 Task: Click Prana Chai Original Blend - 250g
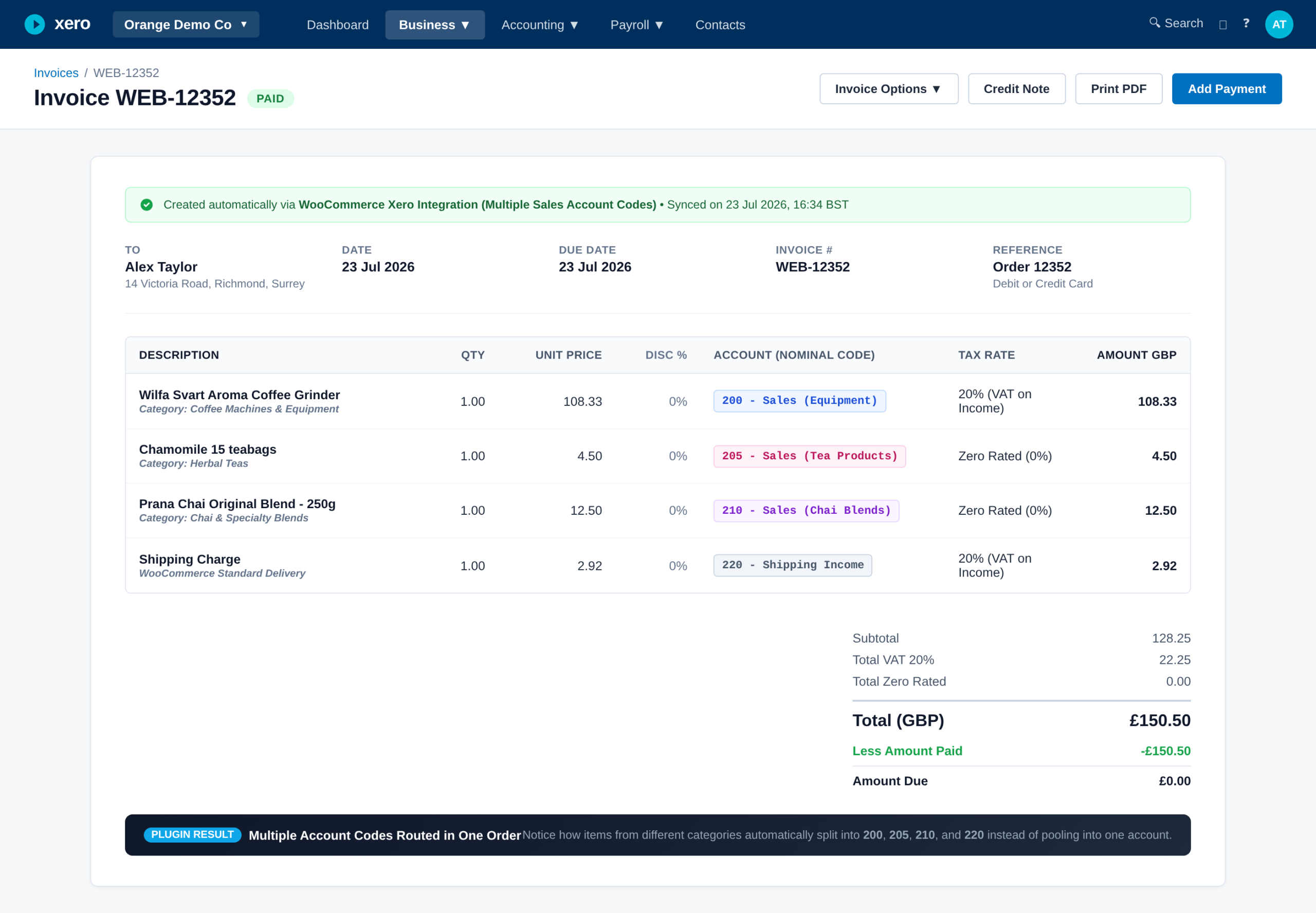click(x=237, y=504)
